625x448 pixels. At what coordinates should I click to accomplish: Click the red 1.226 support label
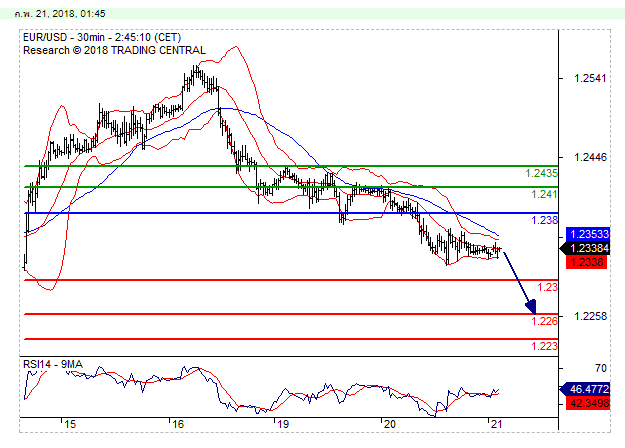[544, 321]
